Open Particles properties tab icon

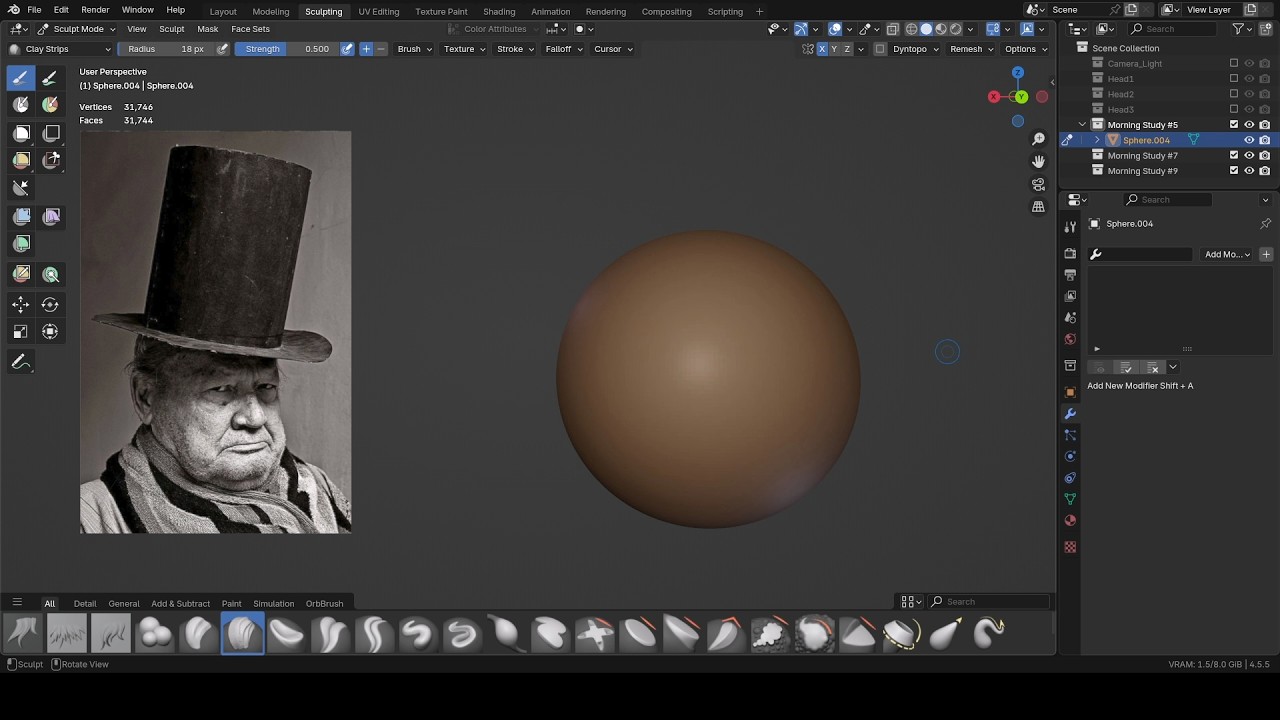(1070, 435)
